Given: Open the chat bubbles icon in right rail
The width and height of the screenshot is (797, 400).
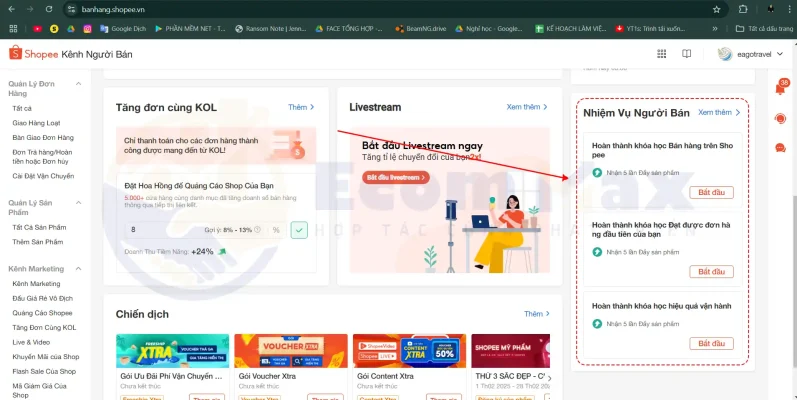Looking at the screenshot, I should pos(780,148).
